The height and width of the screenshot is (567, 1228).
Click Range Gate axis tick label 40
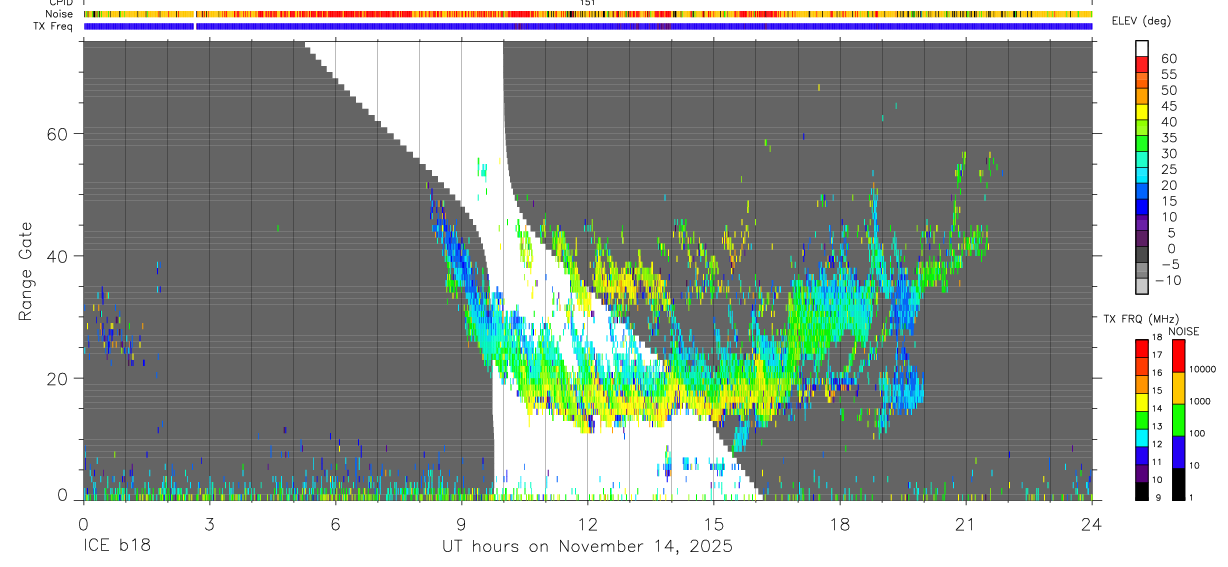coord(58,256)
